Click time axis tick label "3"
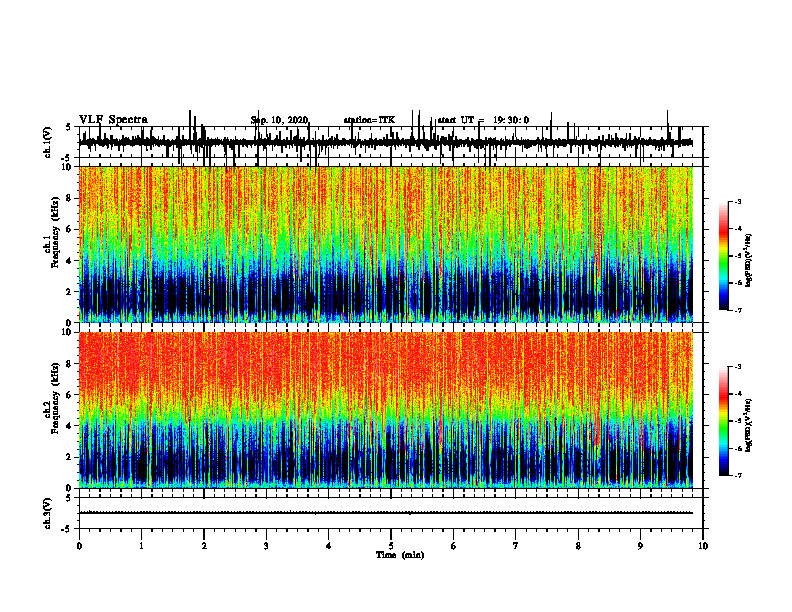The width and height of the screenshot is (792, 612). 266,546
